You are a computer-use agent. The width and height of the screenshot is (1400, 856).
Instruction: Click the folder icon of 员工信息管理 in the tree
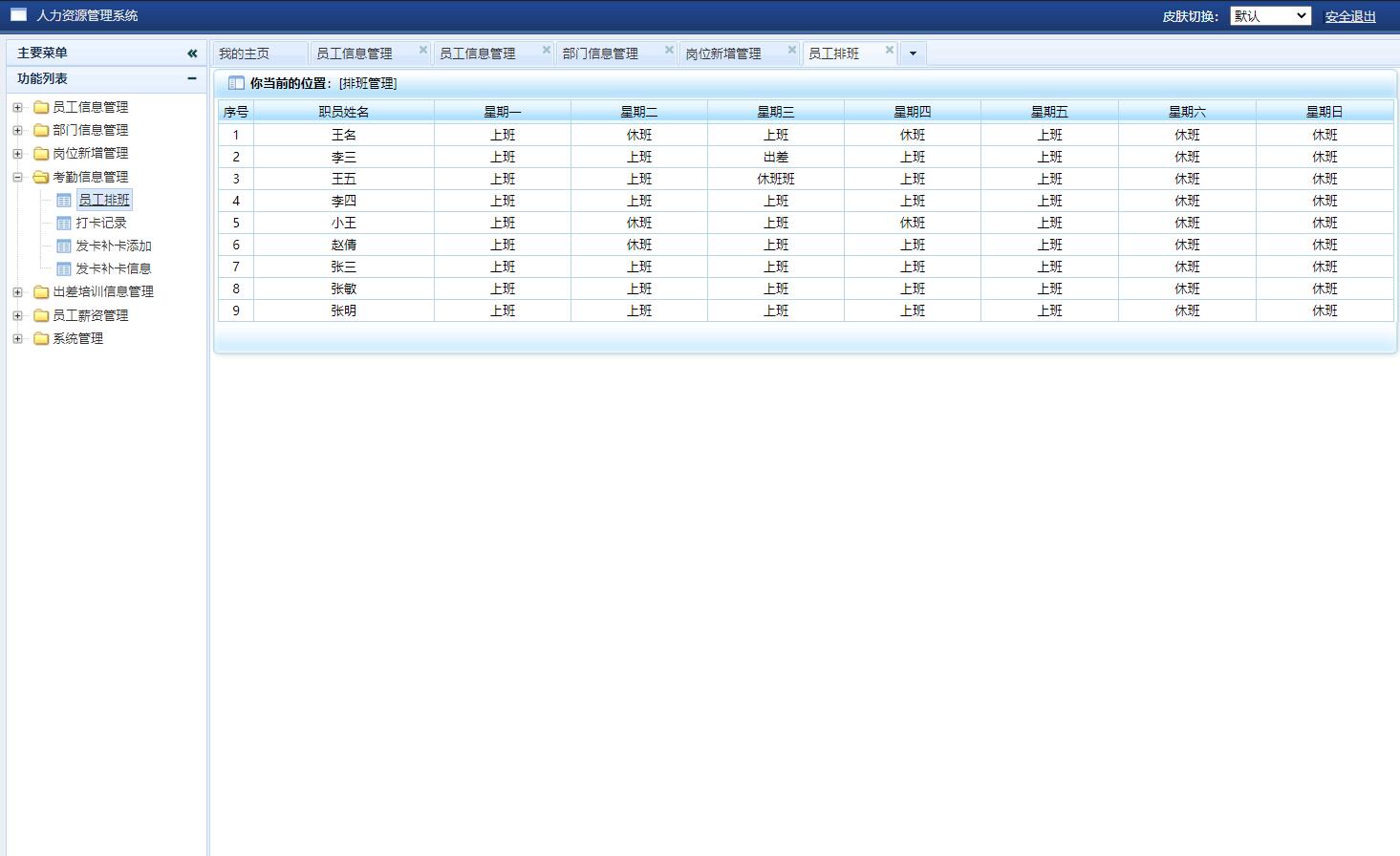click(x=41, y=107)
